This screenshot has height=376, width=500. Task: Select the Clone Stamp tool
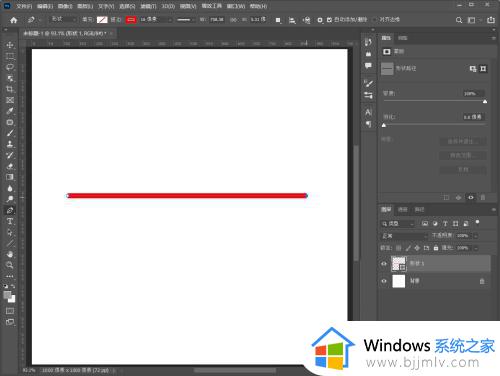[10, 144]
